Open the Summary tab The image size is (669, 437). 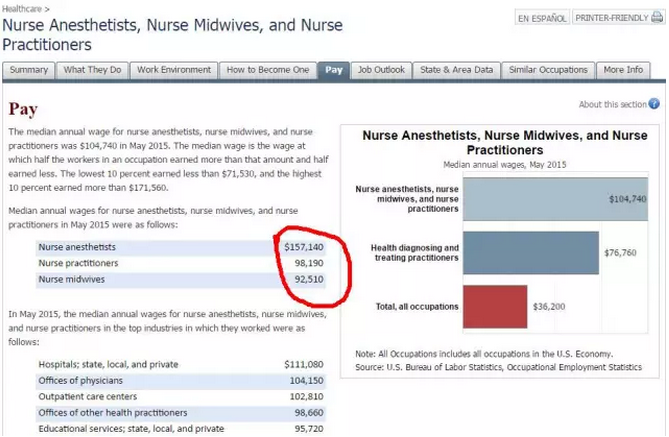[x=29, y=70]
